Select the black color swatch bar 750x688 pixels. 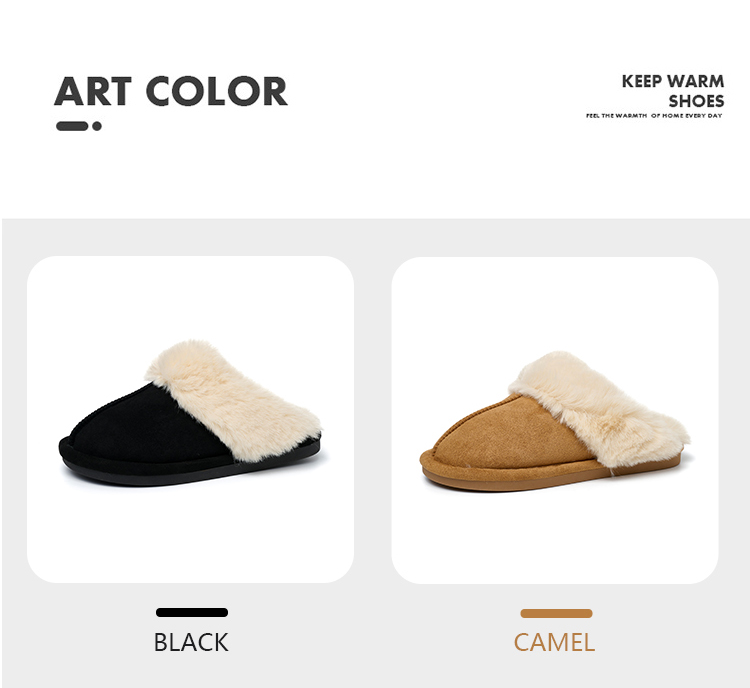click(x=192, y=612)
